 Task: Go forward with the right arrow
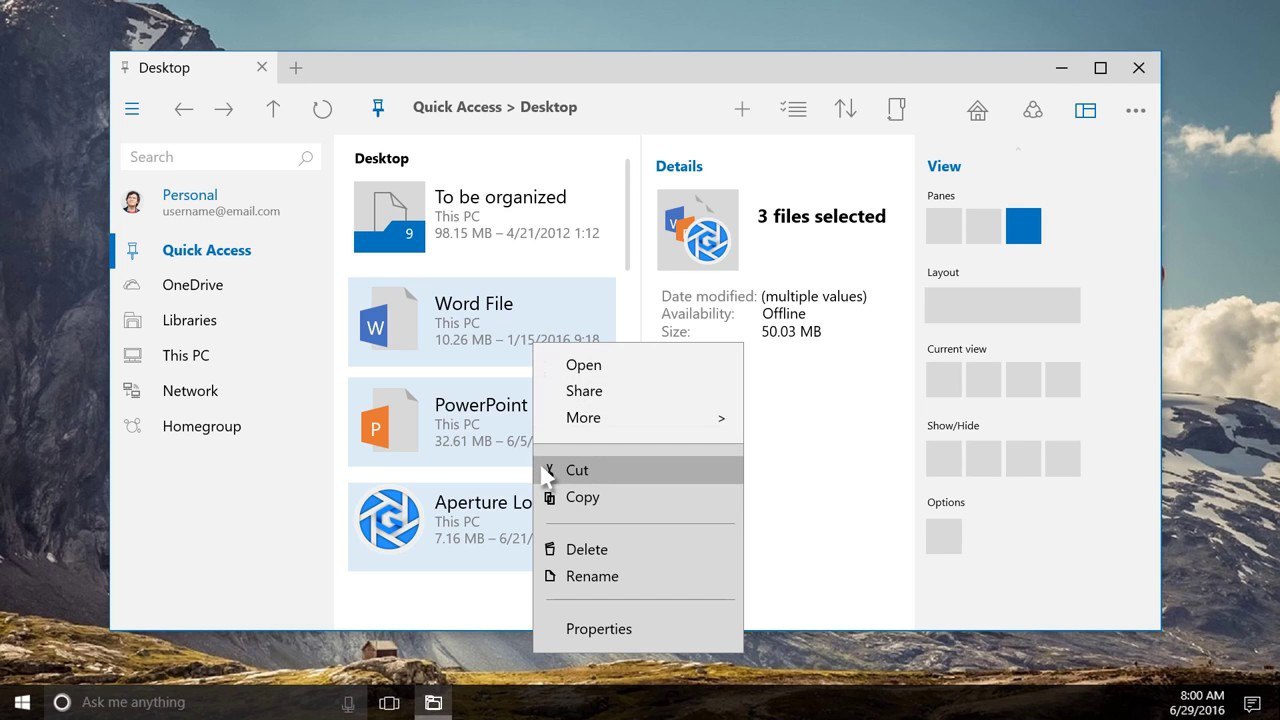tap(224, 110)
